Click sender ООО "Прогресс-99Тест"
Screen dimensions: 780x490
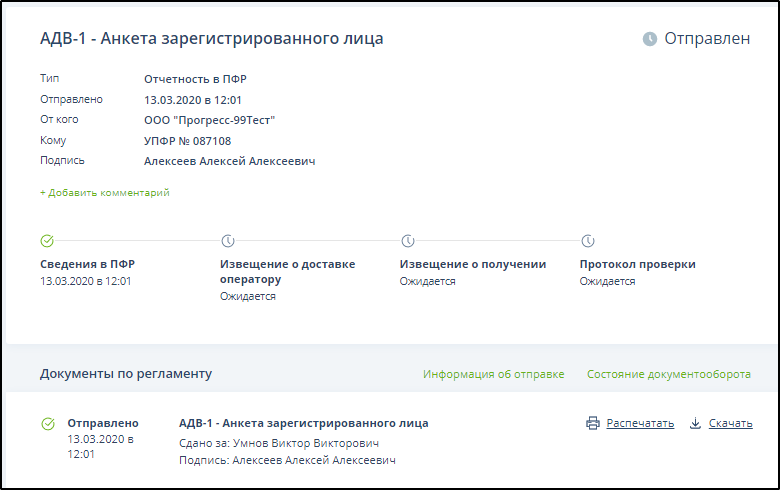coord(209,120)
